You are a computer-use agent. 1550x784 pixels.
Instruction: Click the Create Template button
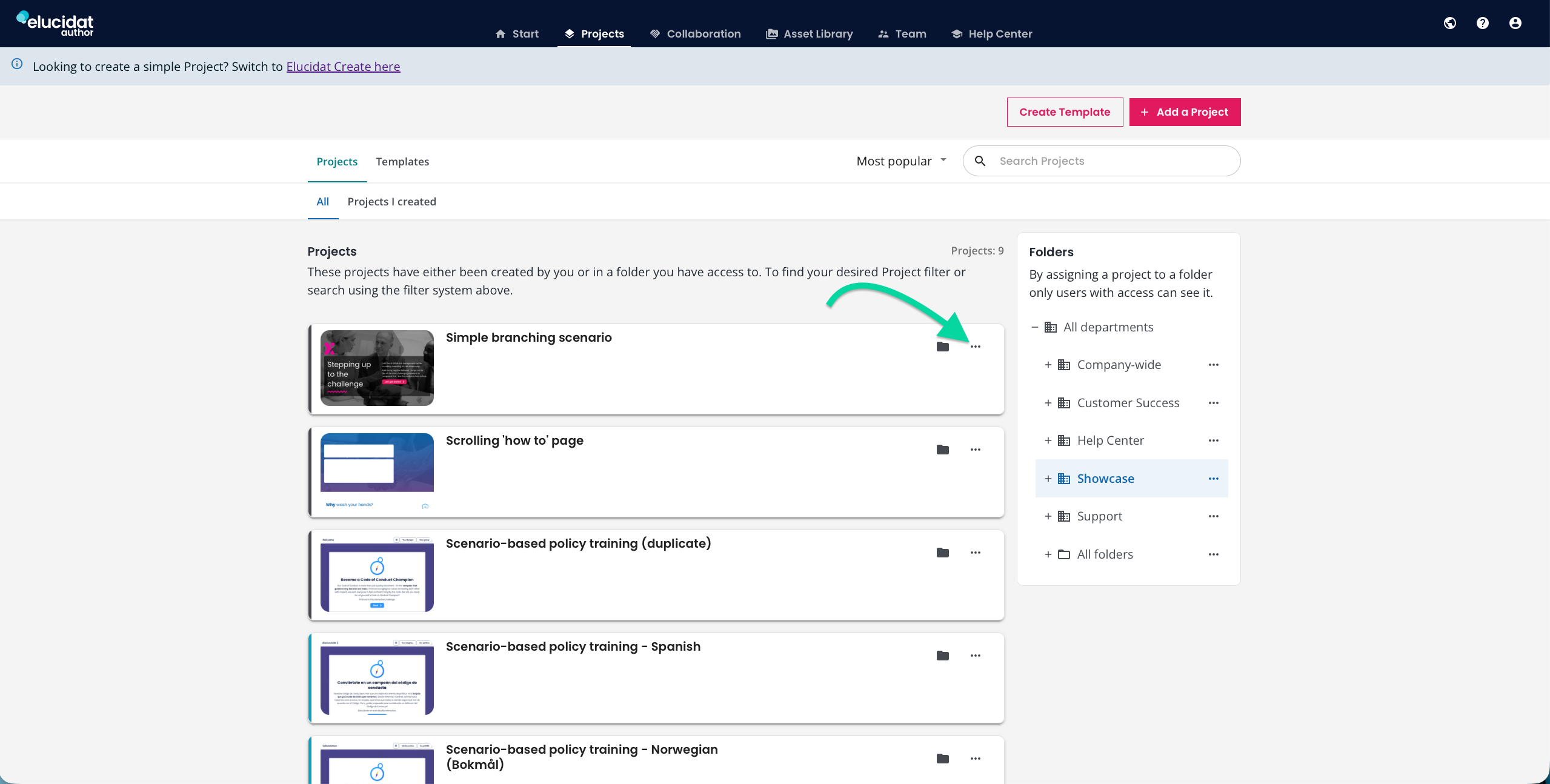pyautogui.click(x=1065, y=112)
